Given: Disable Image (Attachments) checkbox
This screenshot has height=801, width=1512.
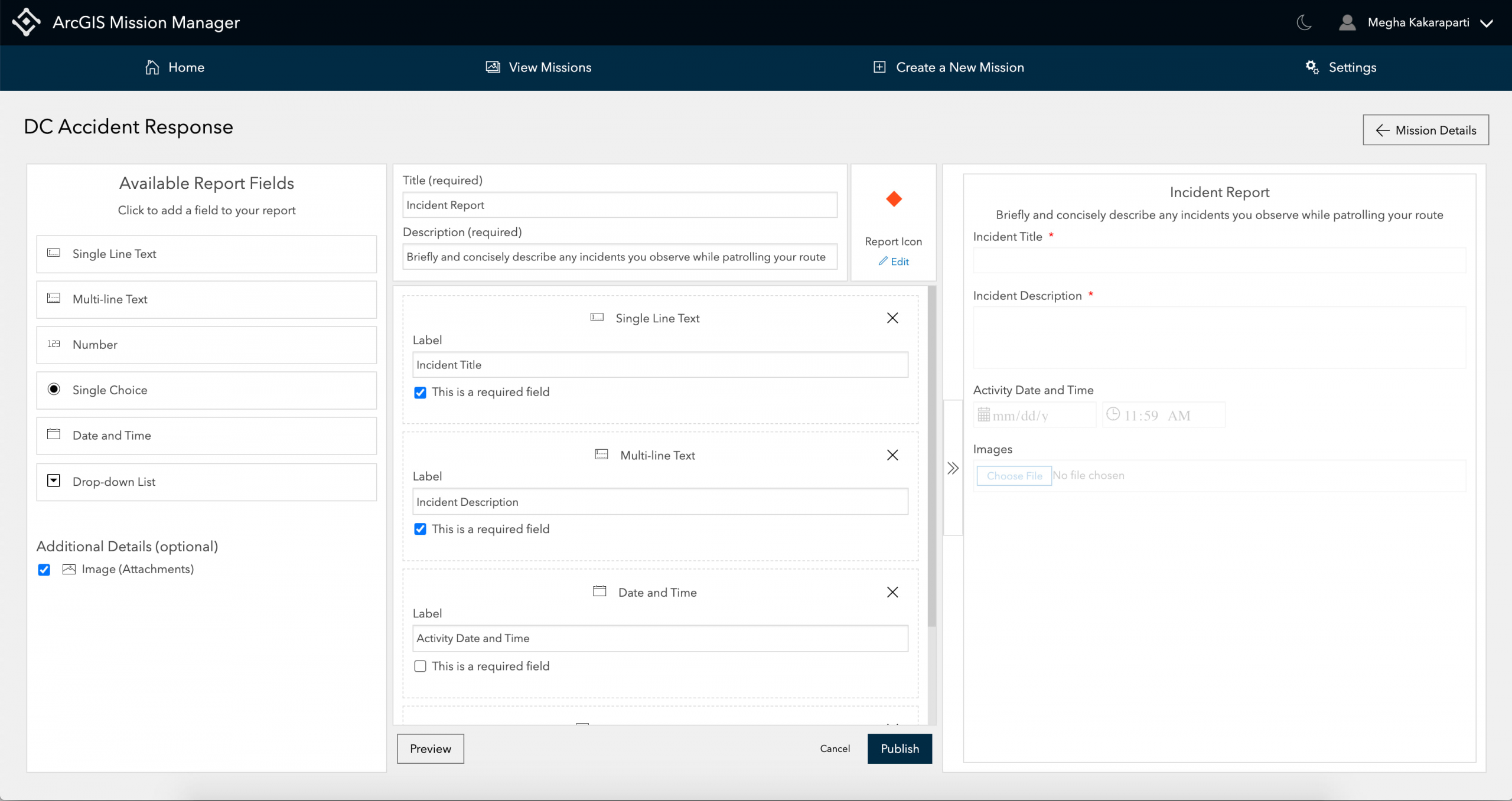Looking at the screenshot, I should 44,570.
